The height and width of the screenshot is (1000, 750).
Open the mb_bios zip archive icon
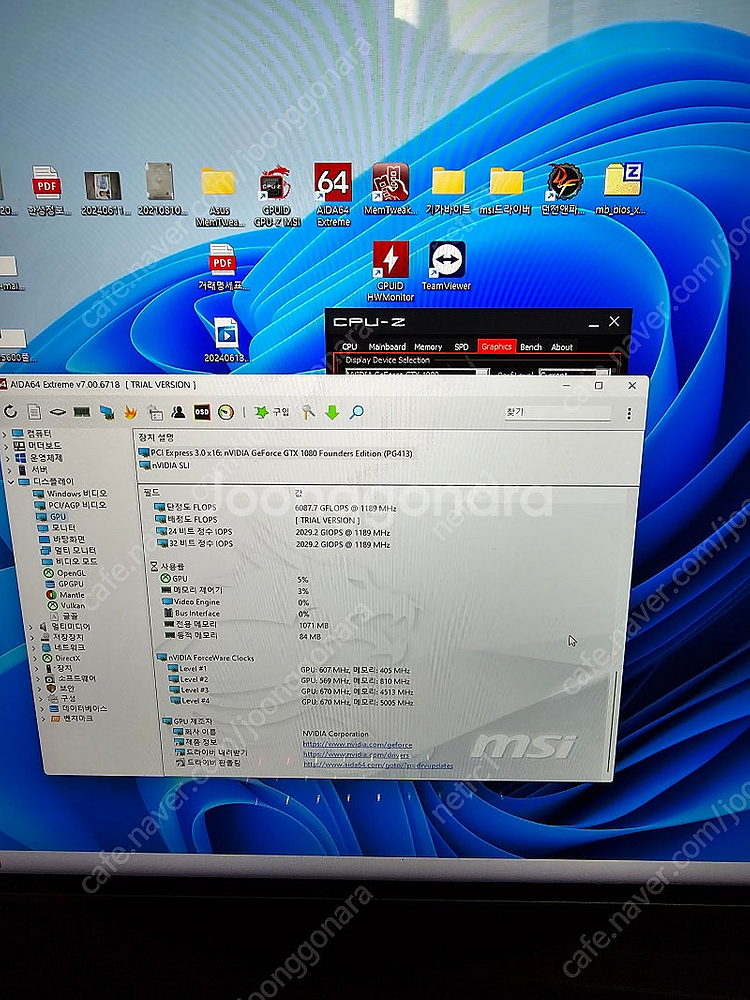pyautogui.click(x=622, y=189)
